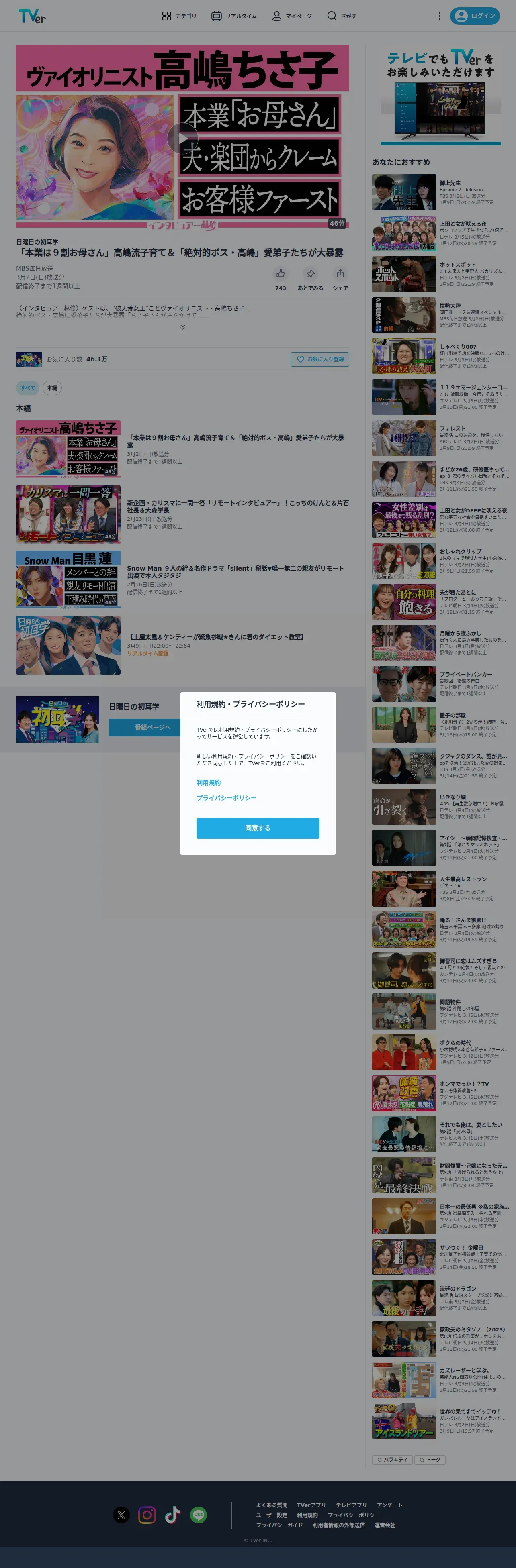This screenshot has height=1568, width=516.
Task: Open the X (Twitter) icon in footer
Action: (x=122, y=1515)
